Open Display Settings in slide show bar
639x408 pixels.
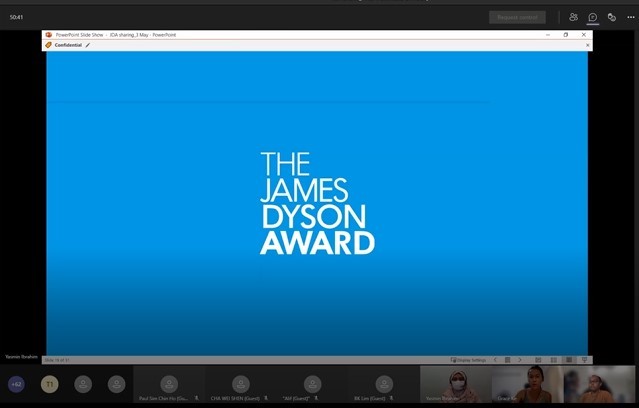[468, 360]
